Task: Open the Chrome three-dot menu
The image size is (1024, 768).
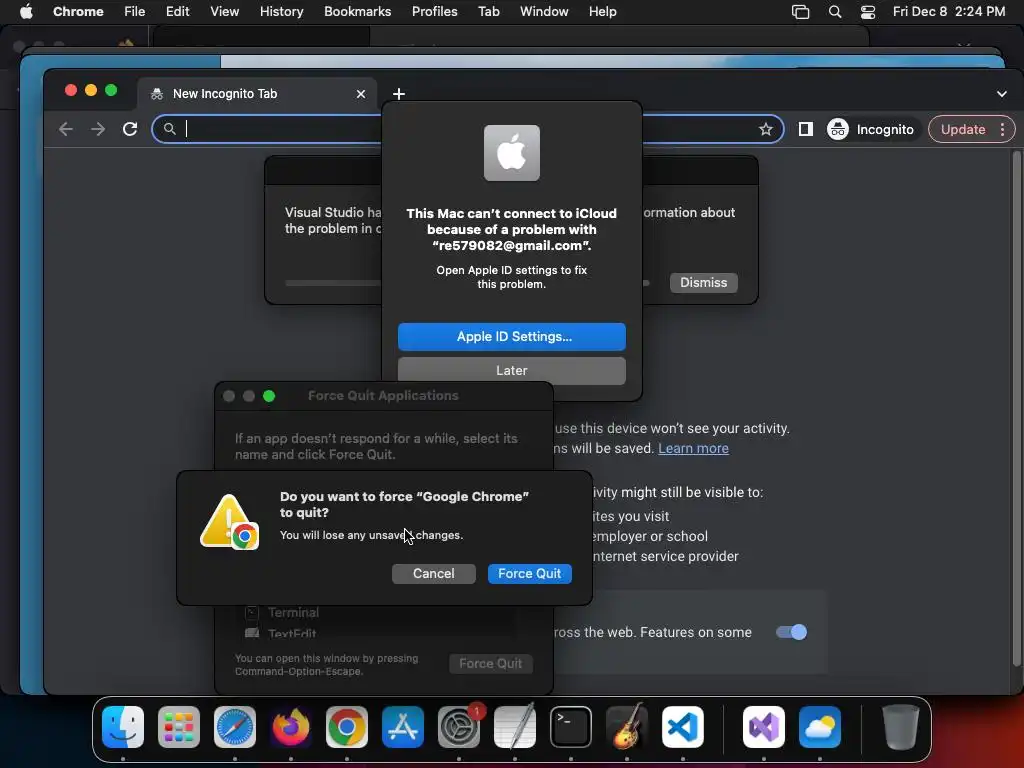Action: tap(1002, 129)
